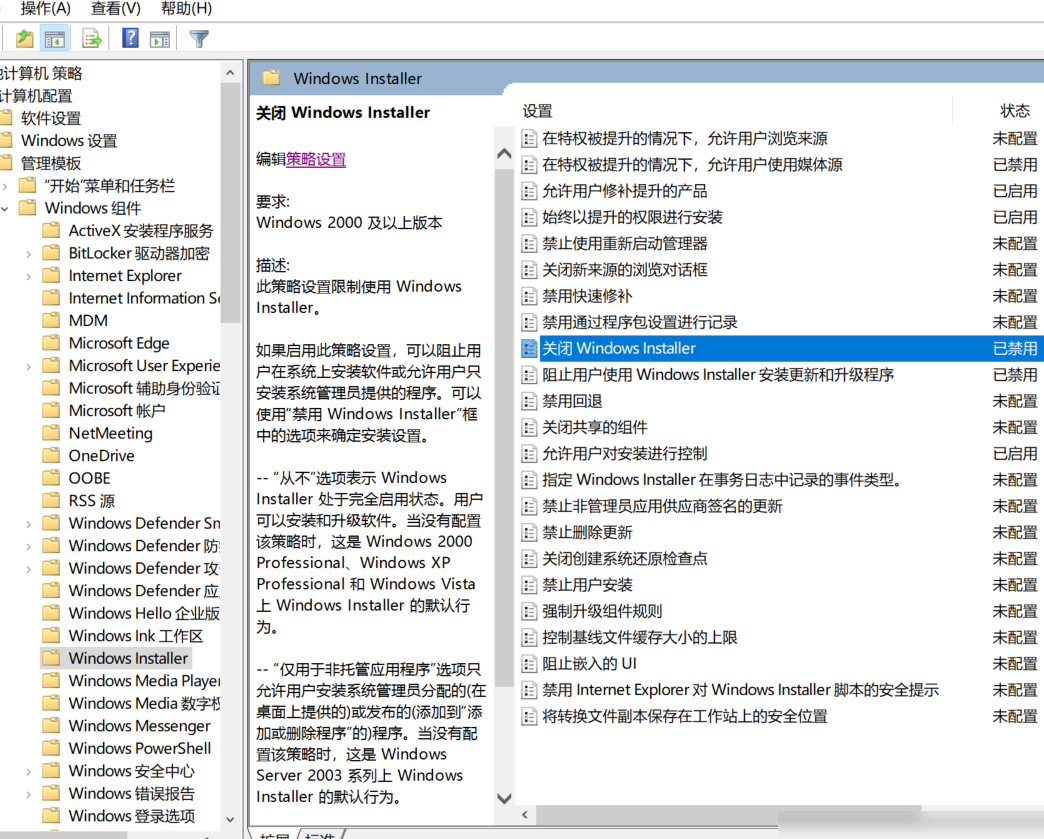1044x839 pixels.
Task: Click folder icon beside RSS 源
Action: pyautogui.click(x=51, y=500)
